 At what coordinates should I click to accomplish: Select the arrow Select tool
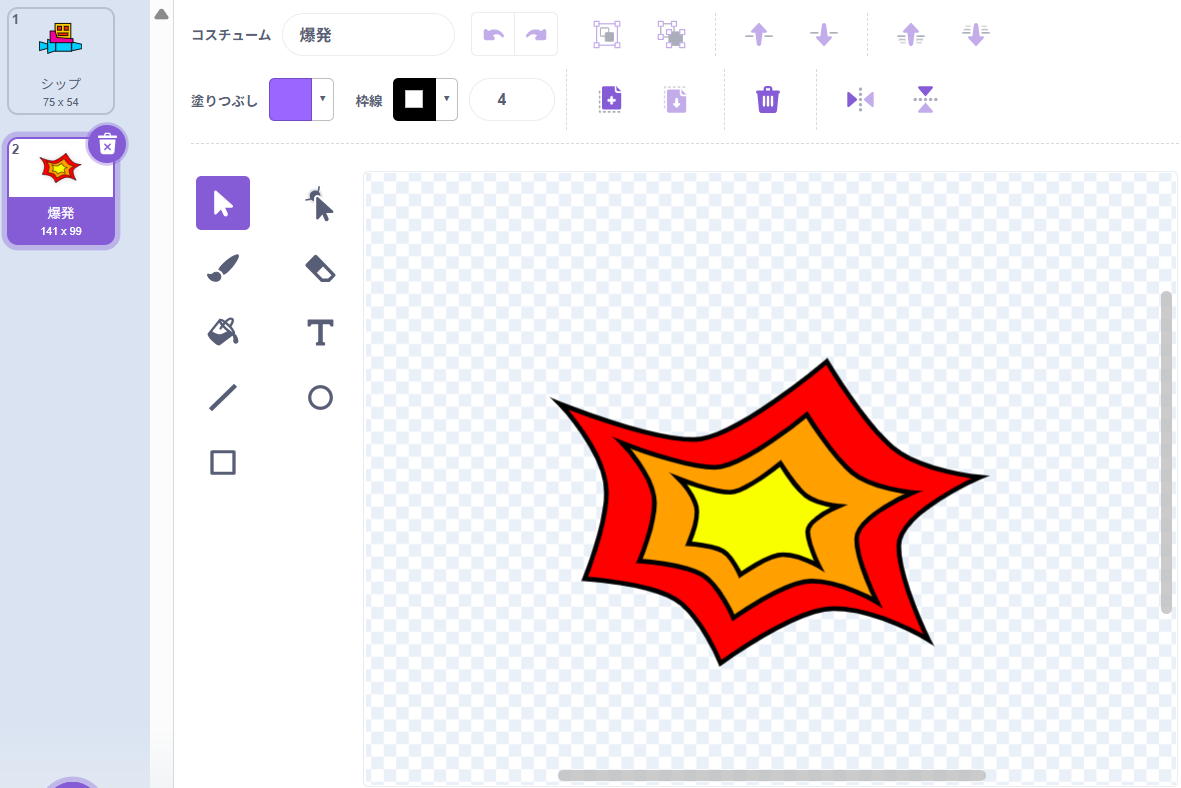pos(223,203)
